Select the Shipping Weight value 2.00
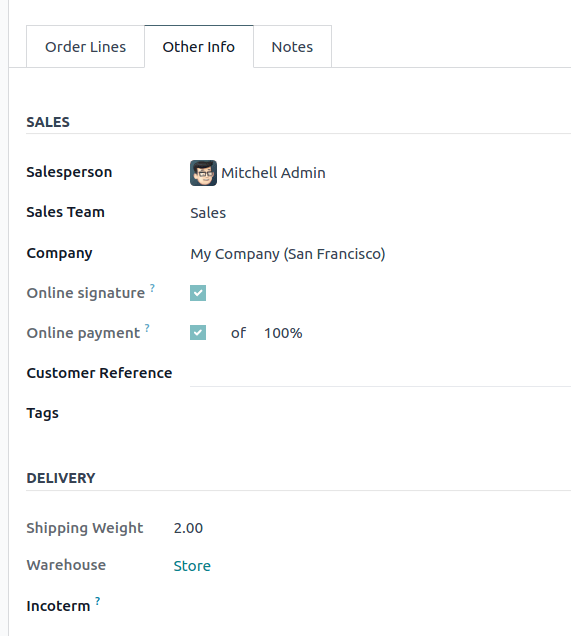The image size is (571, 636). click(x=188, y=528)
